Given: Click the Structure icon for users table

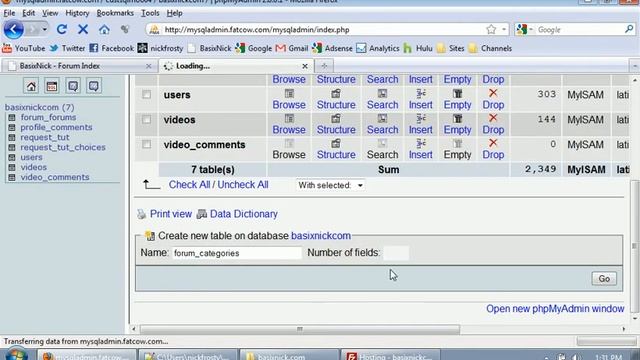Looking at the screenshot, I should coord(336,93).
